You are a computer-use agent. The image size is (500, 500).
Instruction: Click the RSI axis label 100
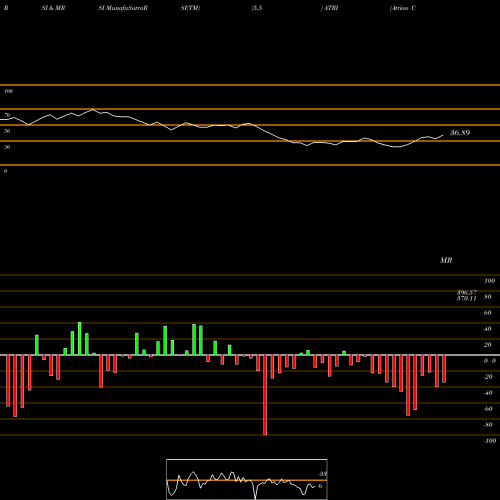(x=8, y=91)
